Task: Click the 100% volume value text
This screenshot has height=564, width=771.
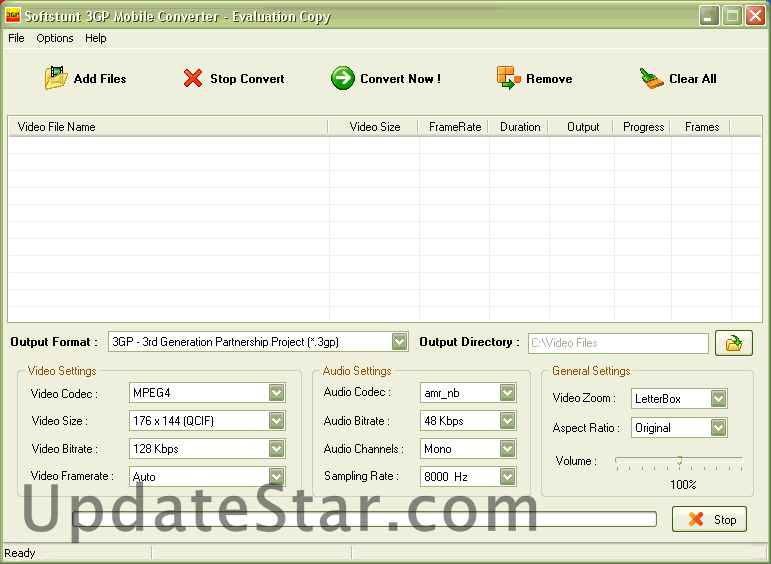Action: coord(683,485)
